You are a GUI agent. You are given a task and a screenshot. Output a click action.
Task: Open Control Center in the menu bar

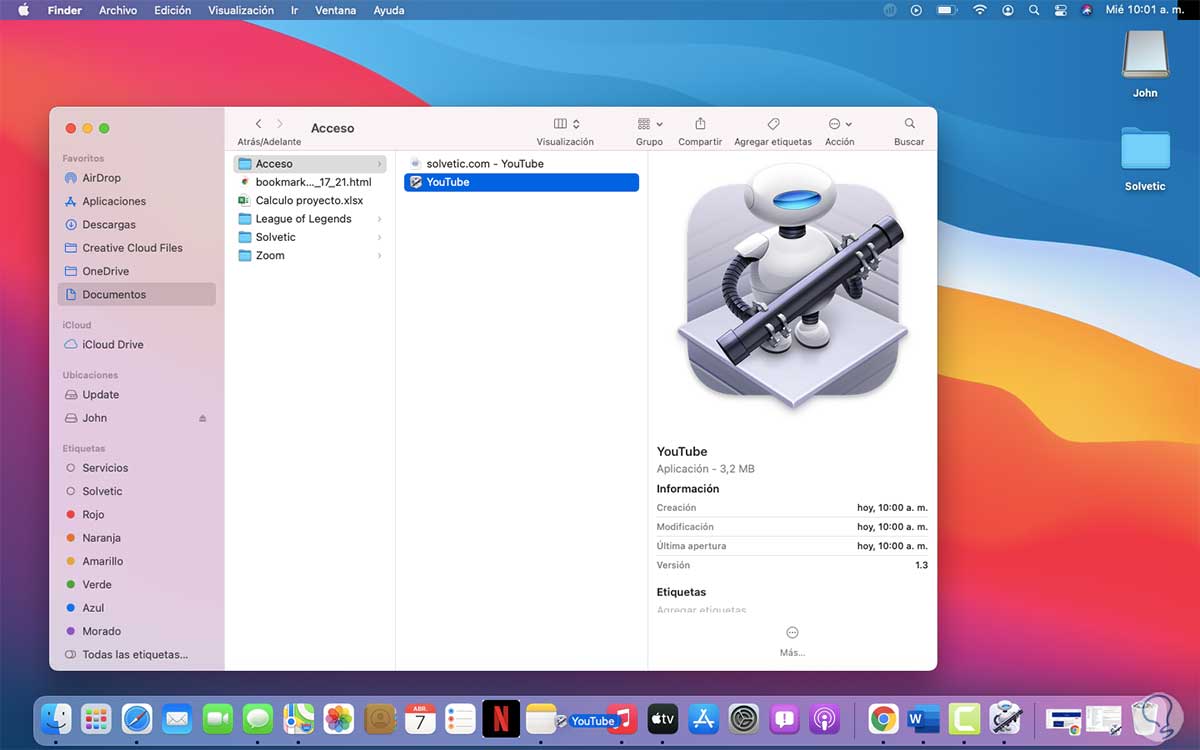click(1062, 10)
